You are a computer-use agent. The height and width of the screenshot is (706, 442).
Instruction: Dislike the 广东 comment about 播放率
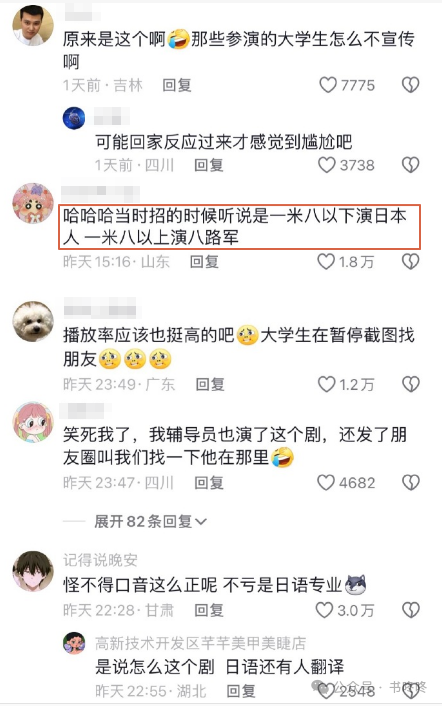[x=410, y=384]
